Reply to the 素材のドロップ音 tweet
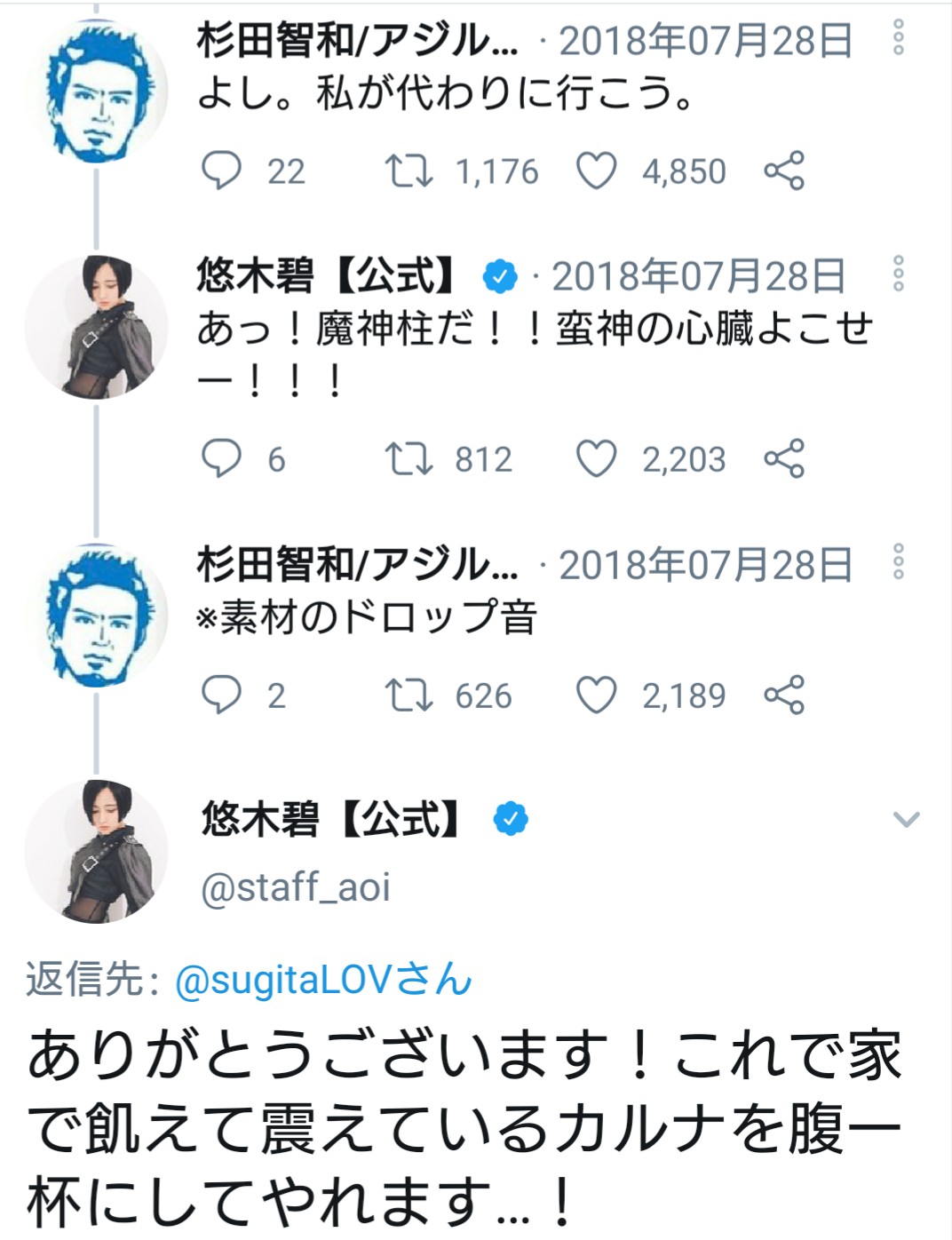The width and height of the screenshot is (952, 1240). 221,695
